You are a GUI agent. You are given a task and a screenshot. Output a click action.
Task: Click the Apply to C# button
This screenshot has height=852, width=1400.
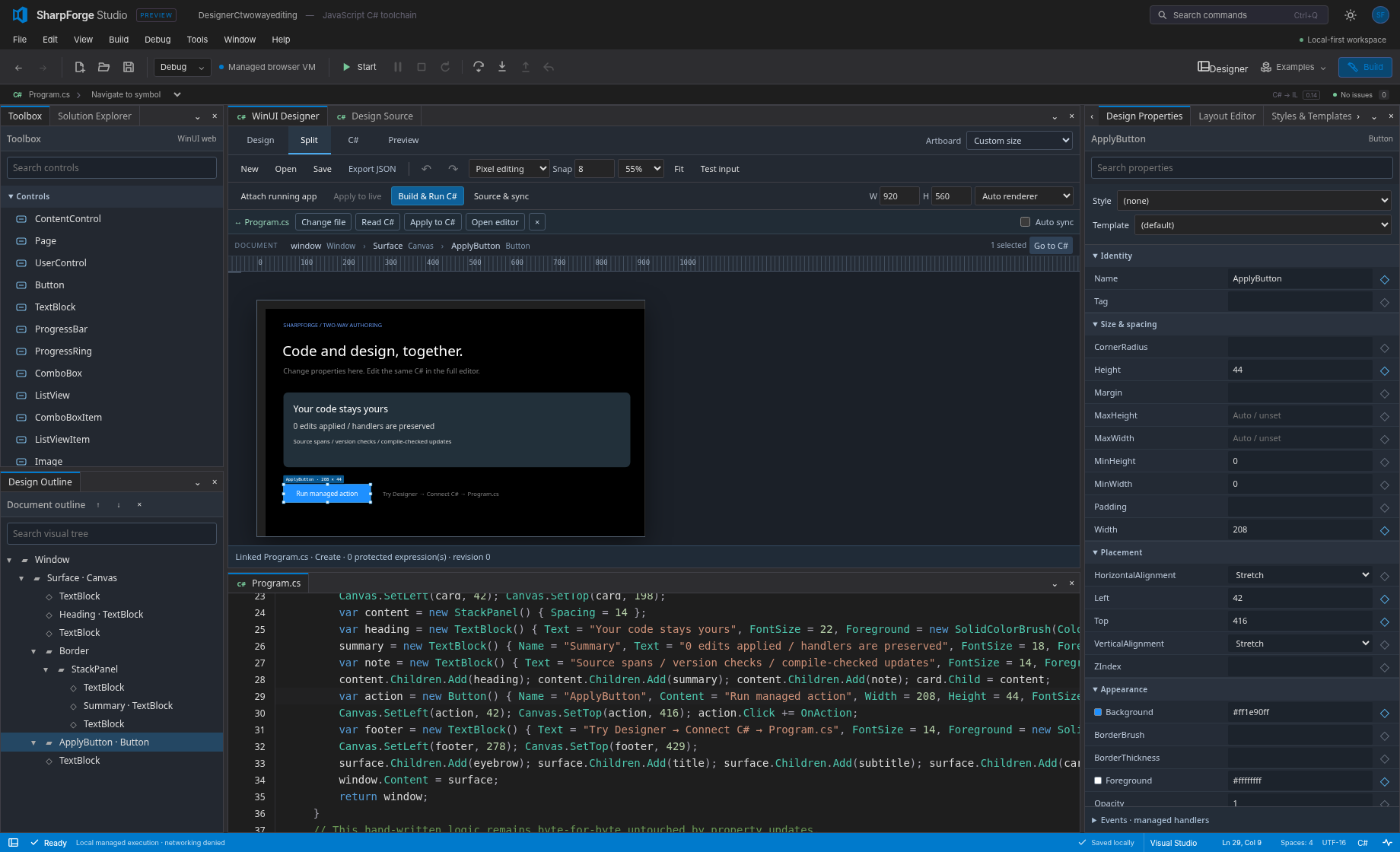(x=432, y=222)
